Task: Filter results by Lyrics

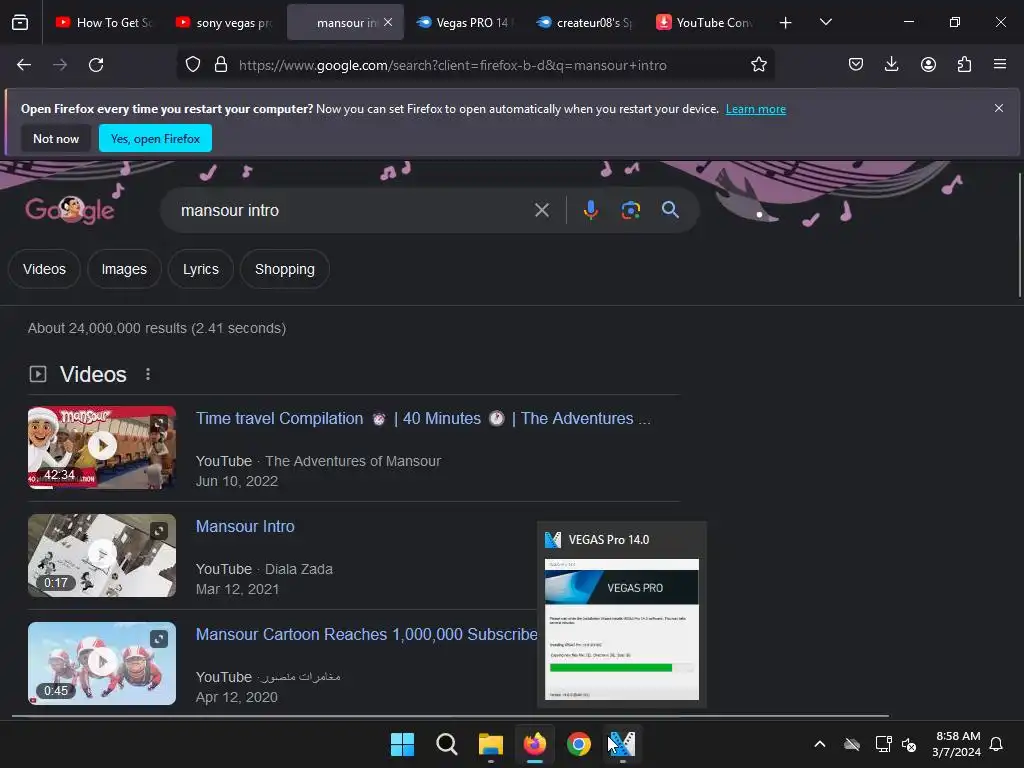Action: [x=200, y=269]
